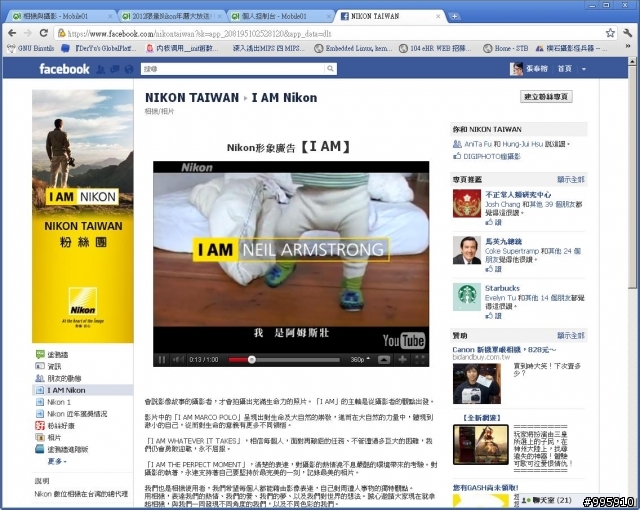Mute the YouTube video volume
The height and width of the screenshot is (510, 640).
[x=178, y=359]
